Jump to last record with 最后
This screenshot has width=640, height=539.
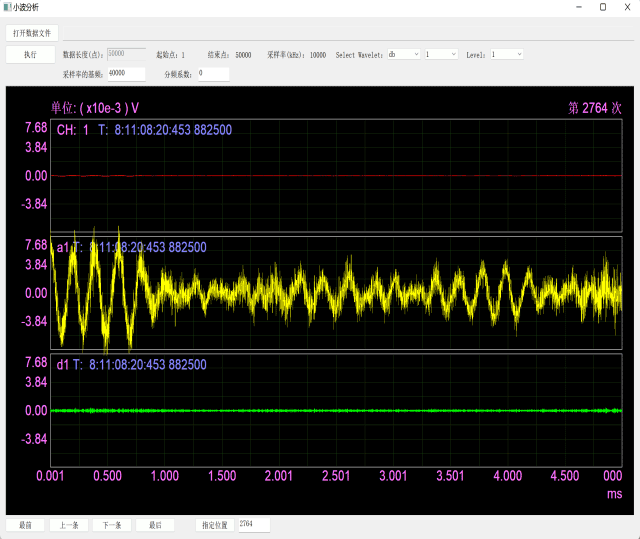[155, 525]
